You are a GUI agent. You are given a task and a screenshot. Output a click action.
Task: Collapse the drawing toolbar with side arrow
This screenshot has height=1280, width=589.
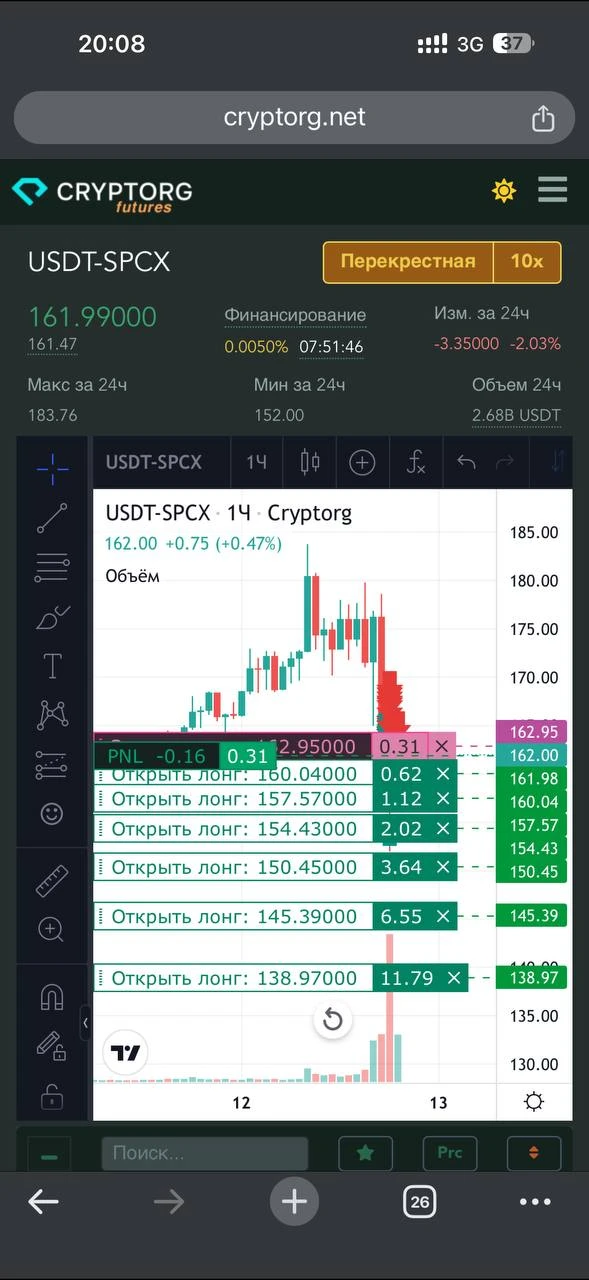pyautogui.click(x=85, y=1022)
